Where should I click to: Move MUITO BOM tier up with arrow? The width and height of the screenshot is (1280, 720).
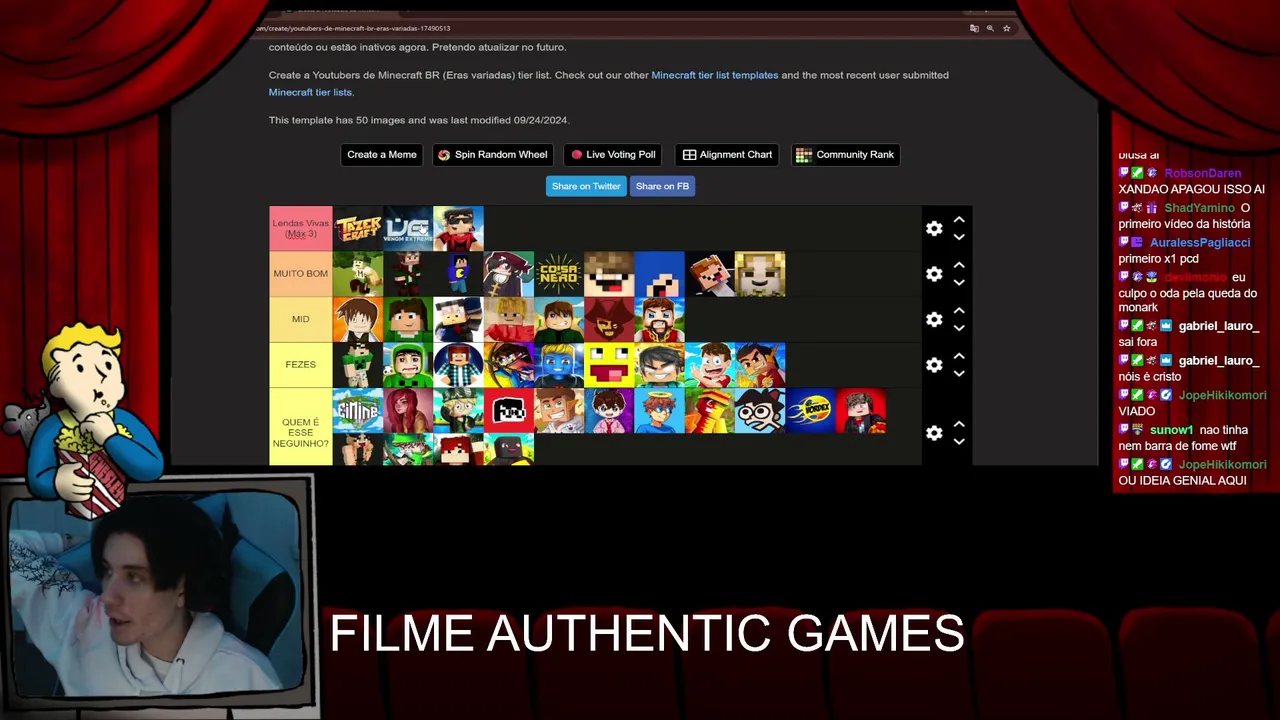(x=959, y=265)
